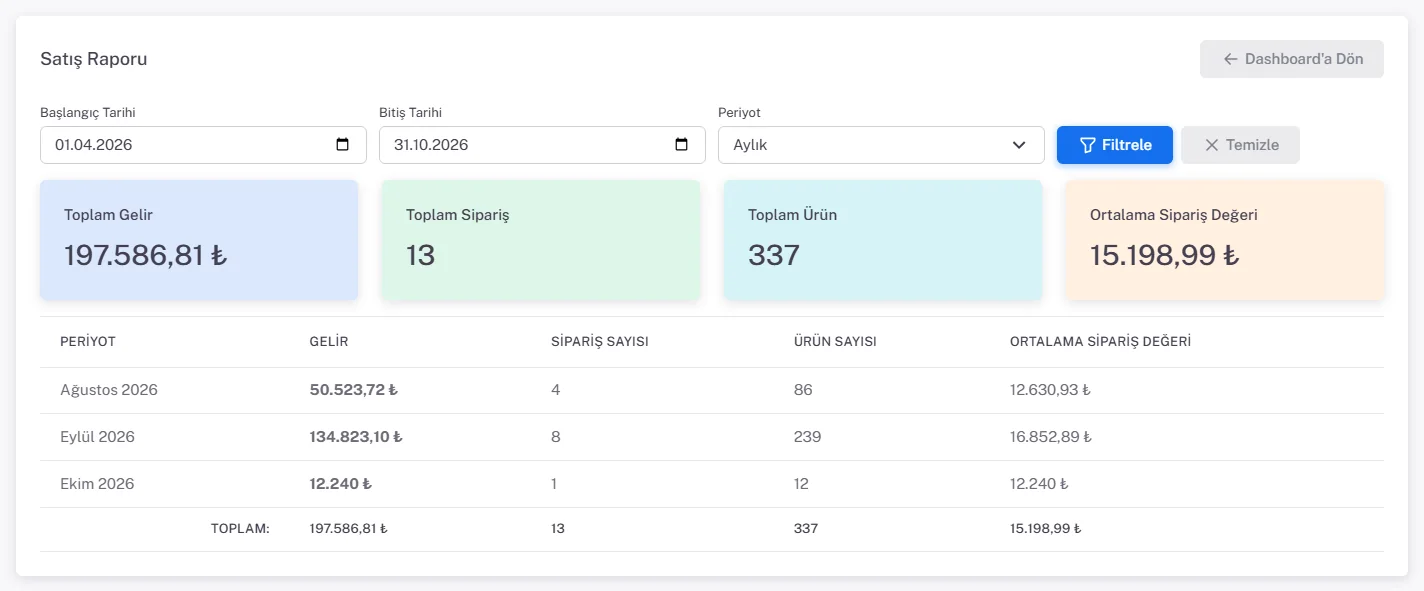Image resolution: width=1424 pixels, height=591 pixels.
Task: Reset filters with the Temizle button
Action: [1240, 145]
